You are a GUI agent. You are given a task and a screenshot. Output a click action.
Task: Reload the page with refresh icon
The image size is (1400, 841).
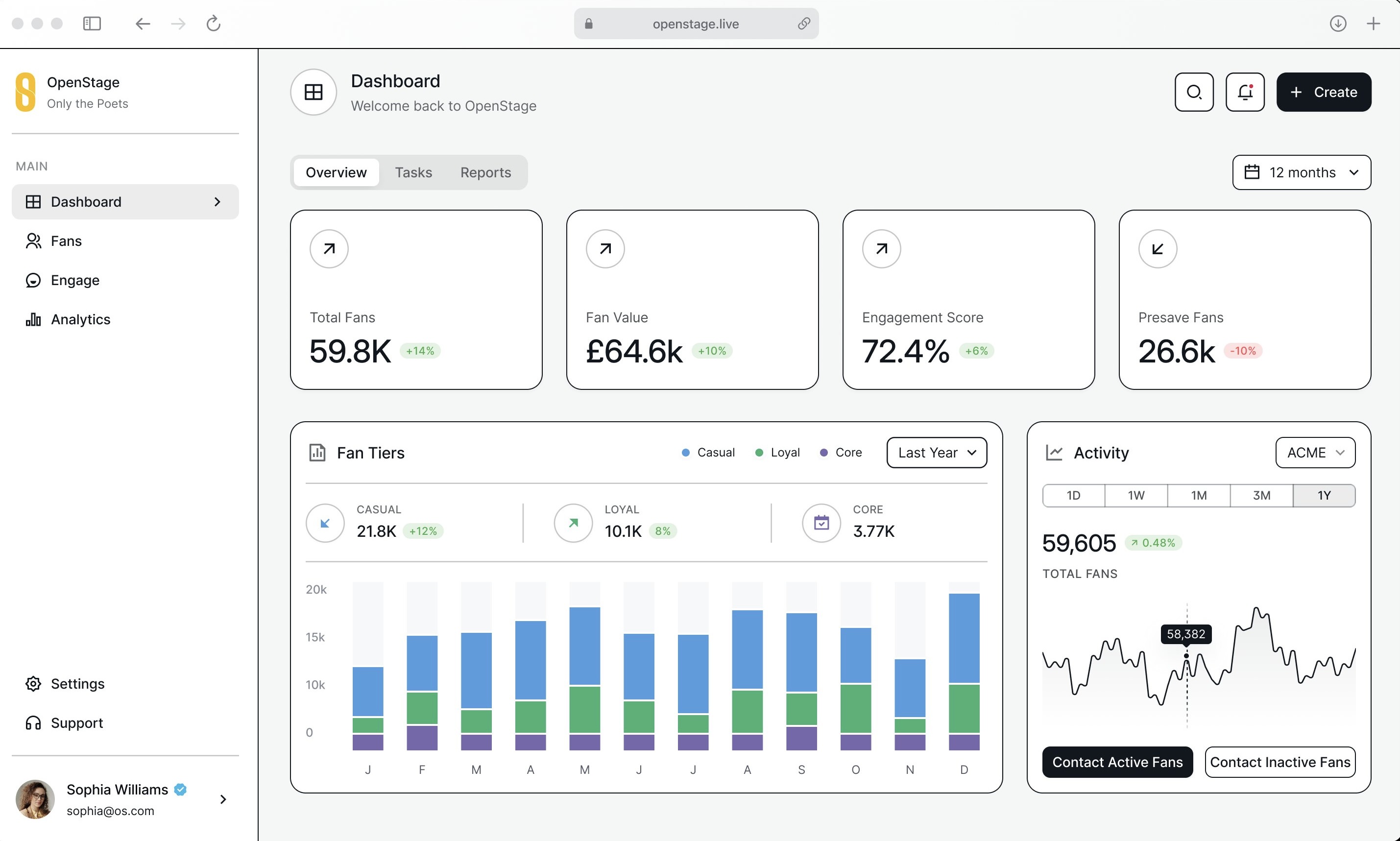[x=213, y=23]
